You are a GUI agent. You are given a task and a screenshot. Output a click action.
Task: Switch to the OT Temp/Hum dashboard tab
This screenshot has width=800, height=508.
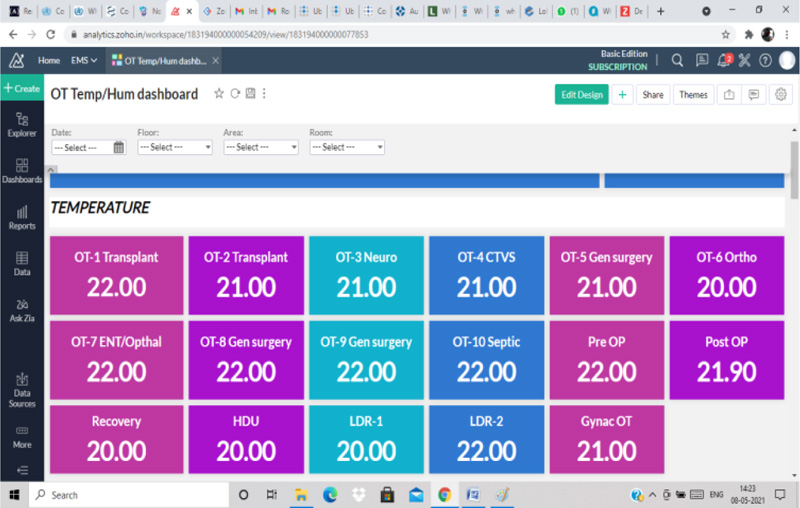[x=158, y=60]
